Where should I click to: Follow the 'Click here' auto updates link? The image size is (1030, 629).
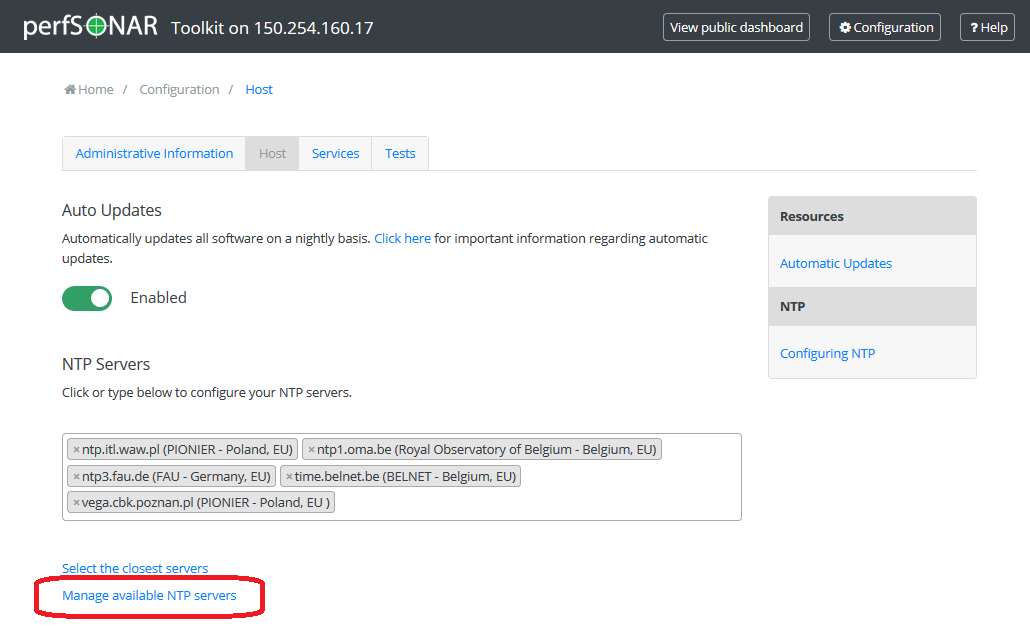403,238
